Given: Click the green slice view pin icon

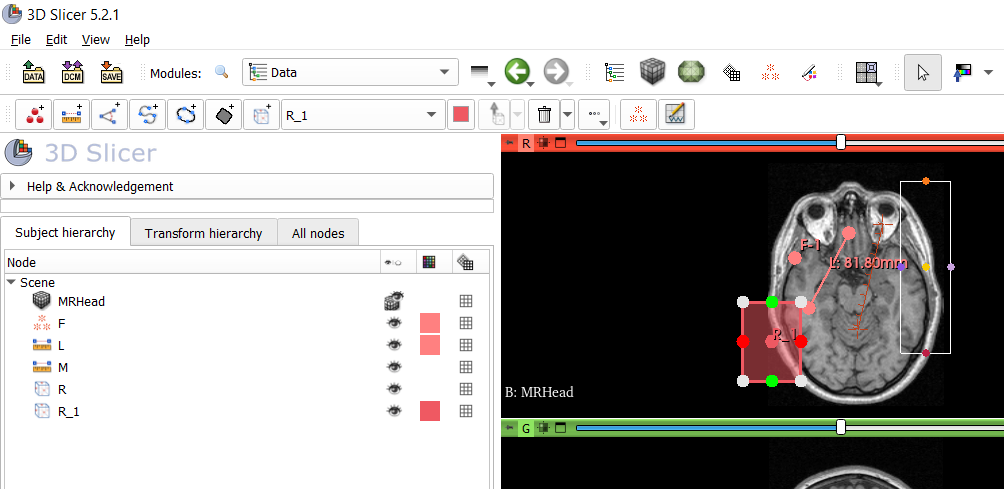Looking at the screenshot, I should [x=510, y=428].
